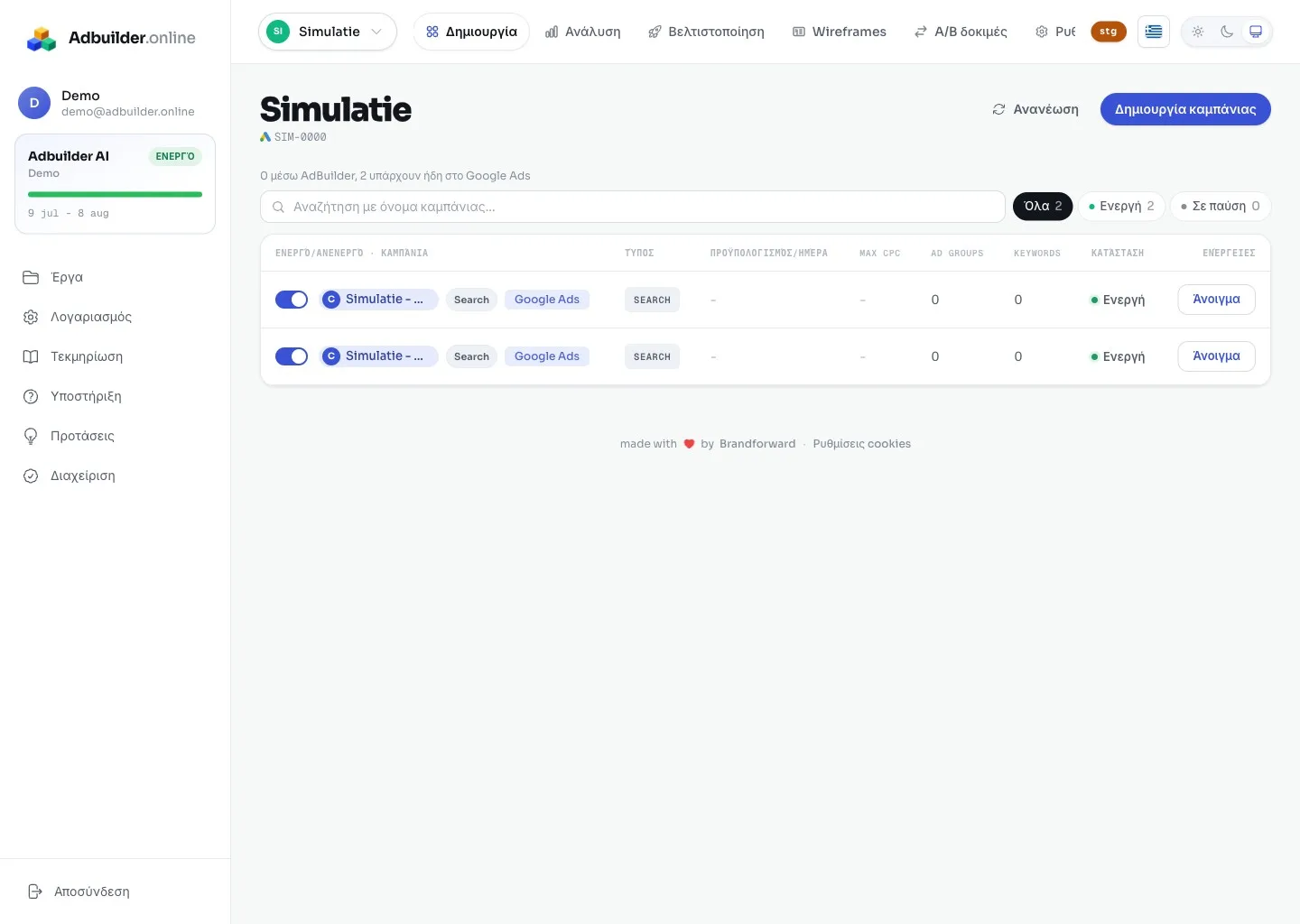Click the Demo user avatar circle
Image resolution: width=1300 pixels, height=924 pixels.
point(34,103)
